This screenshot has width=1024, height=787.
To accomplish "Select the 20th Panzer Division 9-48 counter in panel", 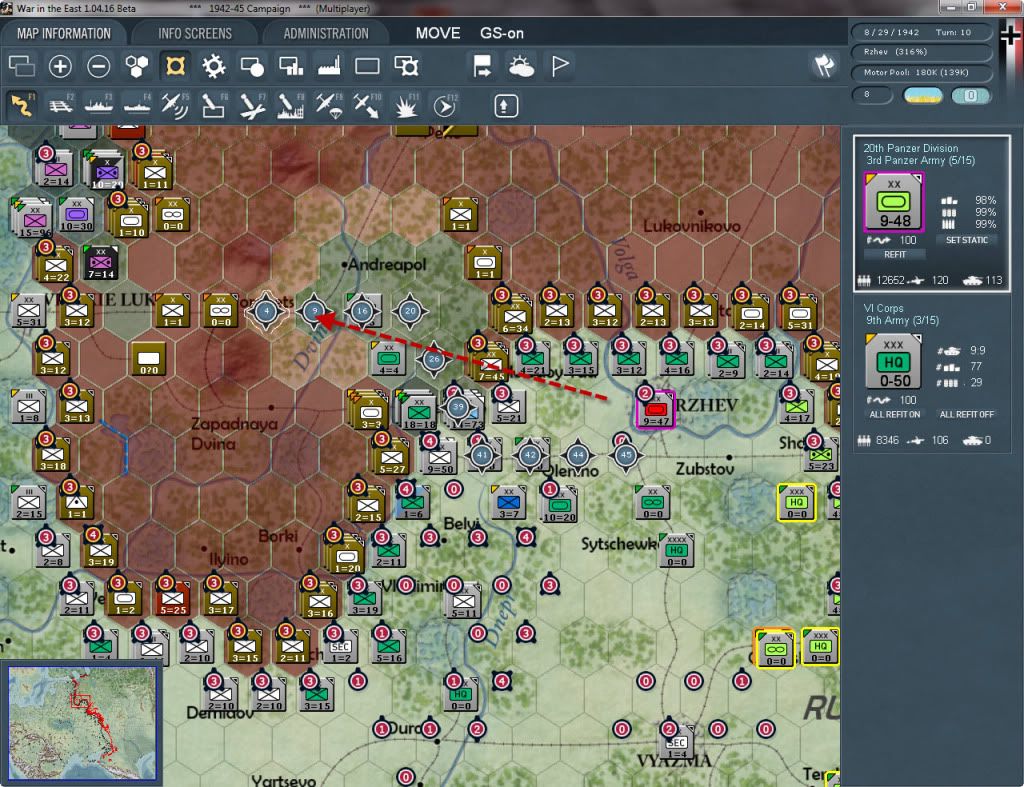I will pyautogui.click(x=893, y=202).
